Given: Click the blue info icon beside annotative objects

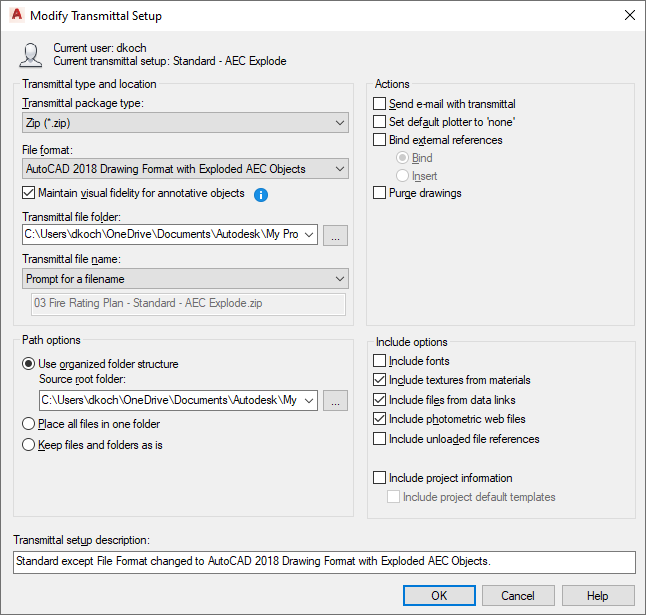Looking at the screenshot, I should point(261,194).
